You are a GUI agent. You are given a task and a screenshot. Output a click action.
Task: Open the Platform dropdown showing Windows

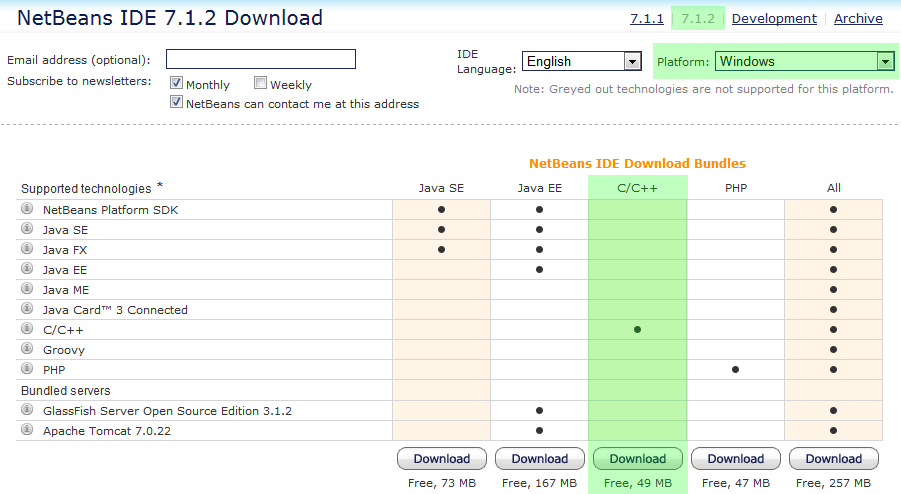(x=804, y=61)
